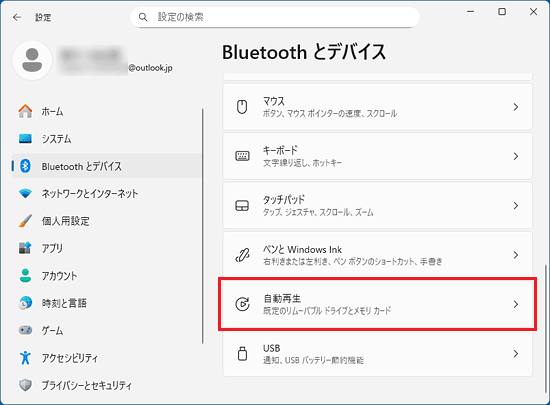The height and width of the screenshot is (405, 550).
Task: Click the アカウント person icon
Action: 25,276
